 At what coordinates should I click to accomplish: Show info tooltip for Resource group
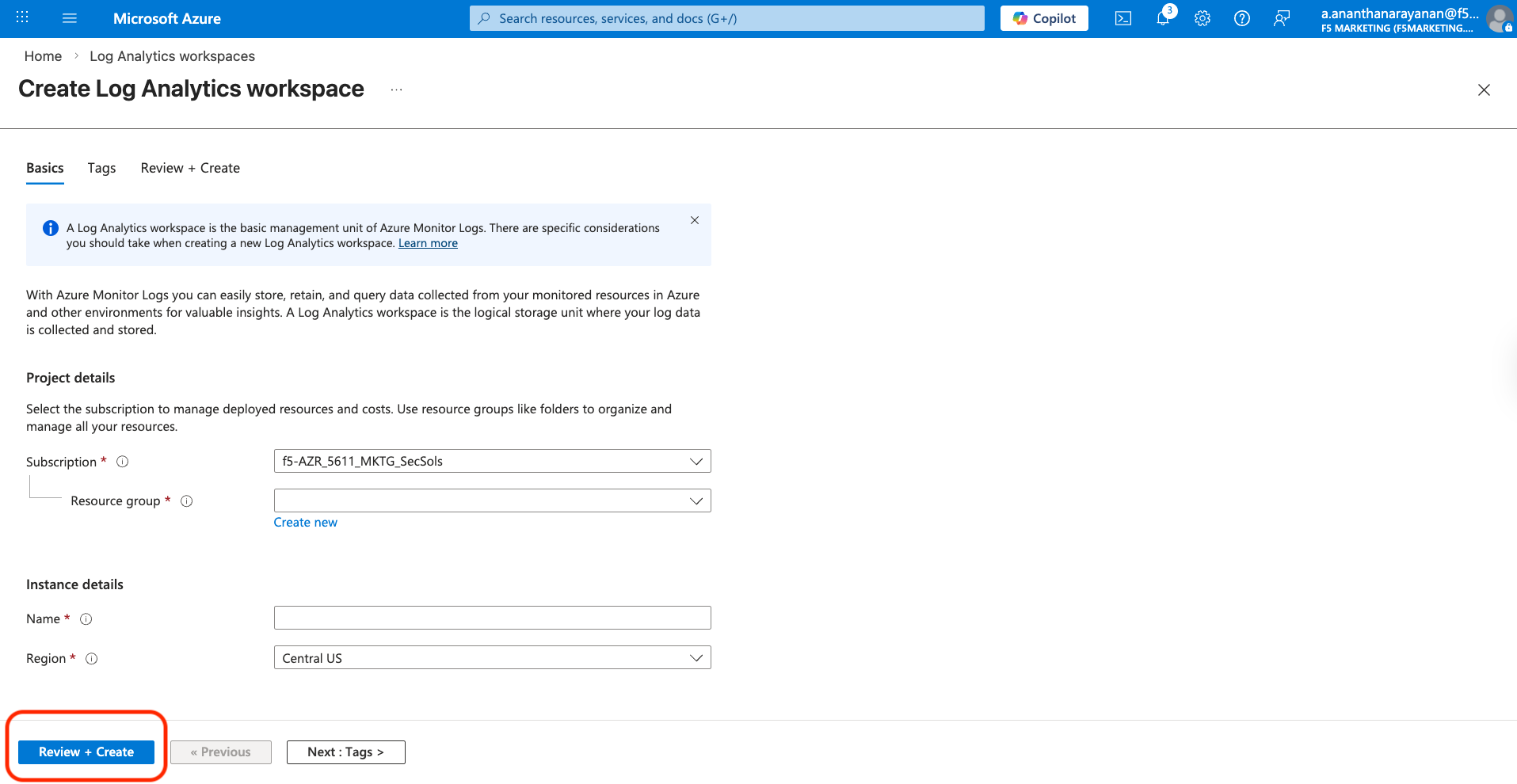point(187,501)
